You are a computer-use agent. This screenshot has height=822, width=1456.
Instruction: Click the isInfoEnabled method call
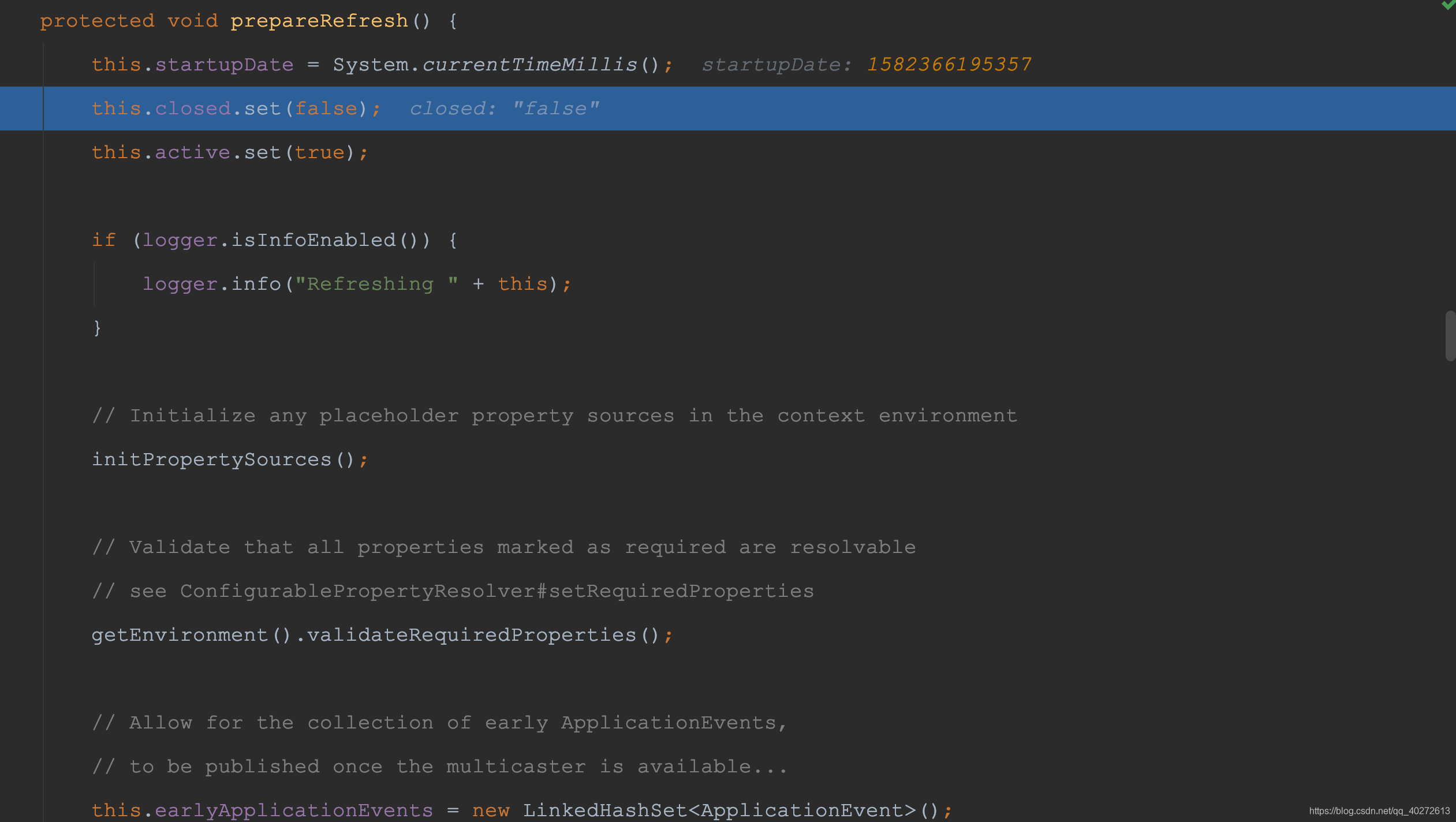coord(313,240)
